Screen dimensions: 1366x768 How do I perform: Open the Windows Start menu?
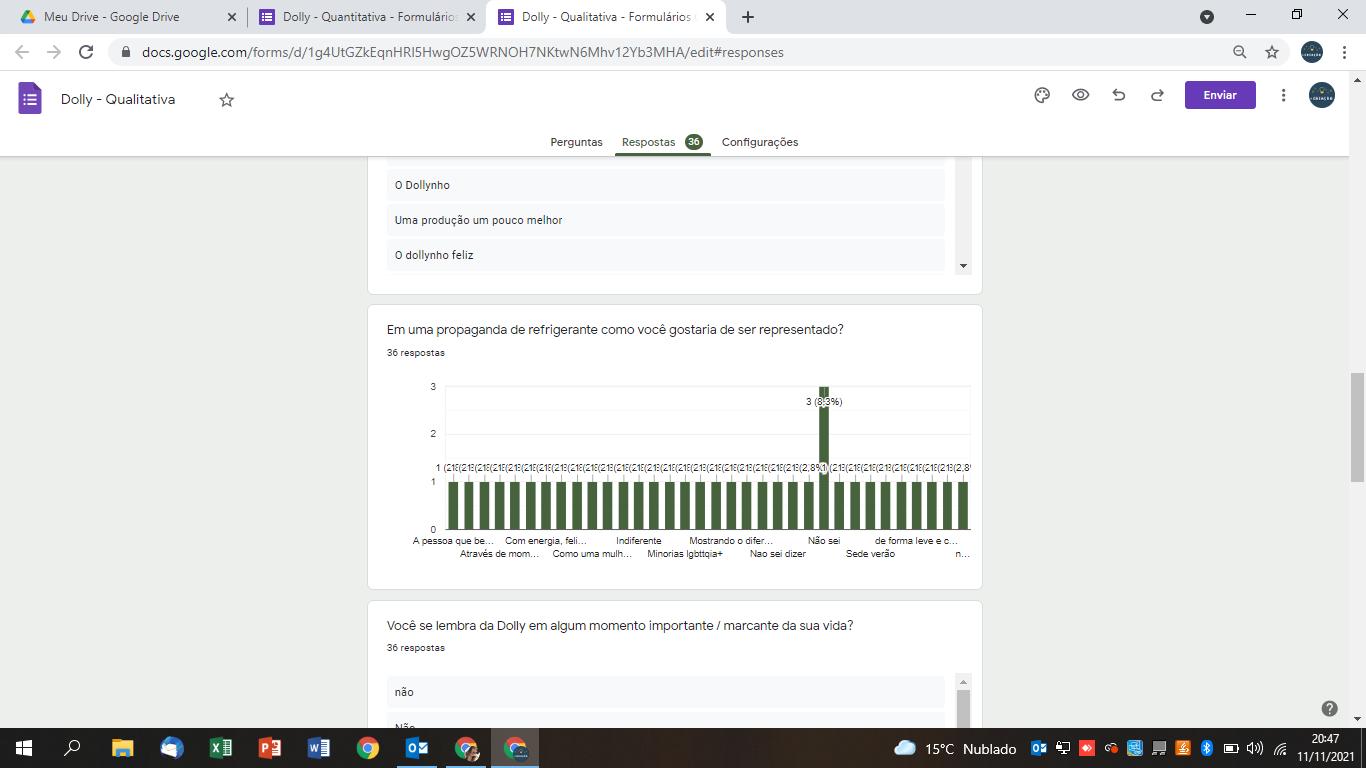pos(24,748)
